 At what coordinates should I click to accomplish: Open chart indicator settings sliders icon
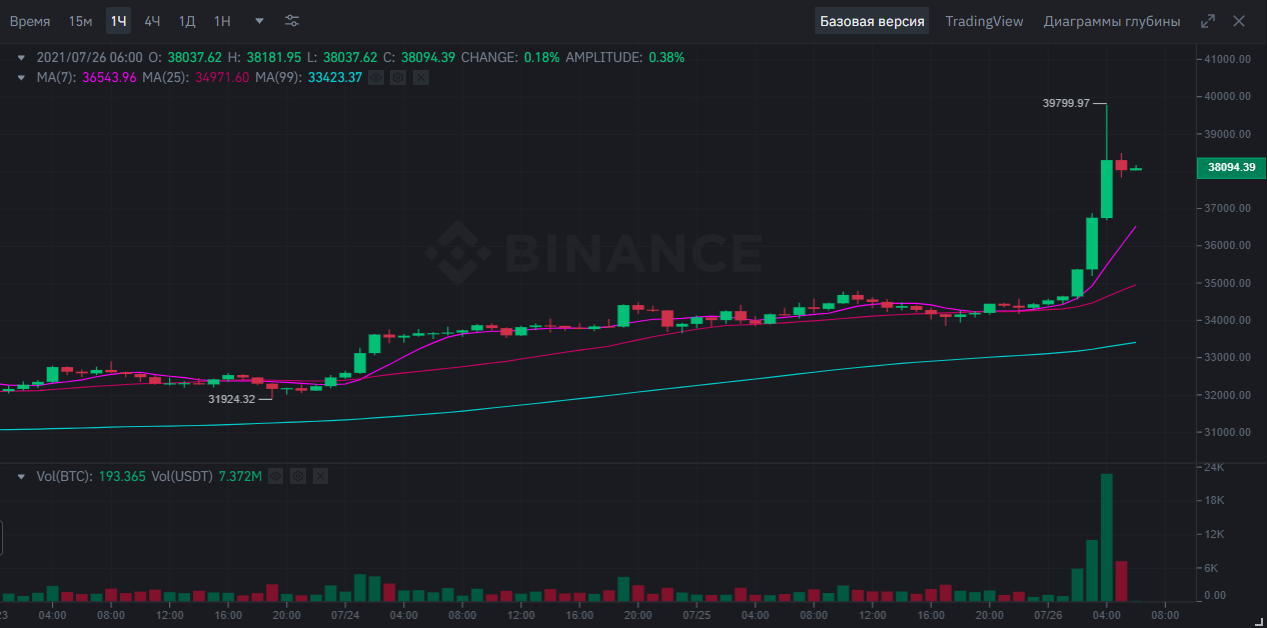[x=291, y=21]
